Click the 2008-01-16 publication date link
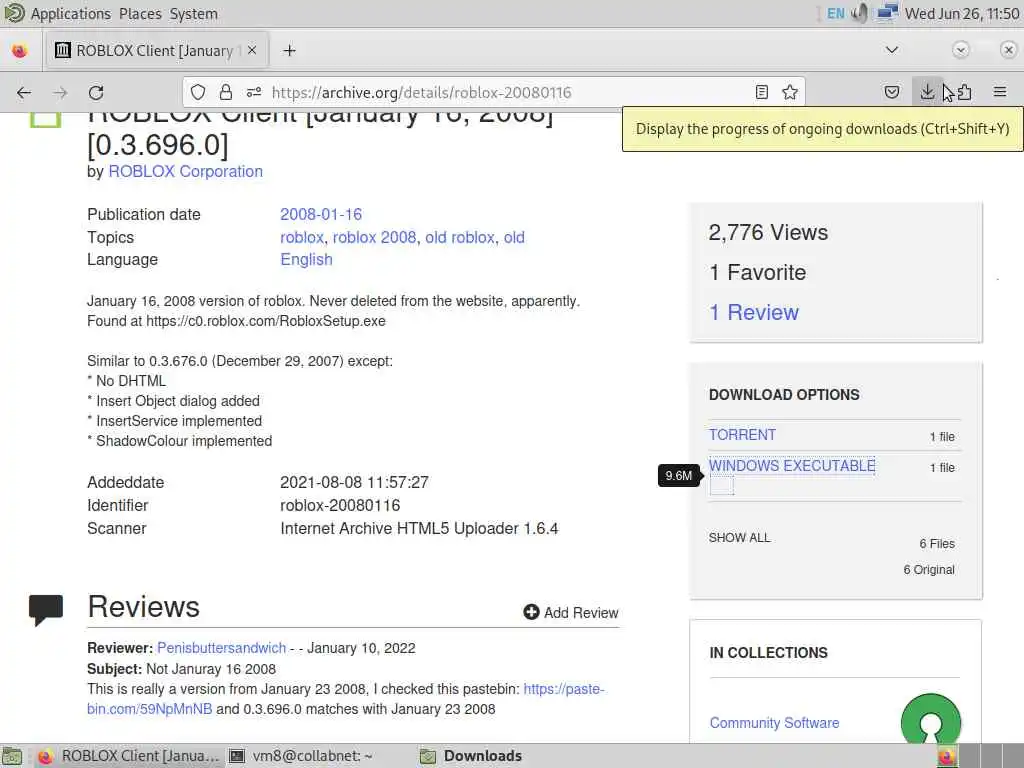The image size is (1024, 768). point(321,214)
